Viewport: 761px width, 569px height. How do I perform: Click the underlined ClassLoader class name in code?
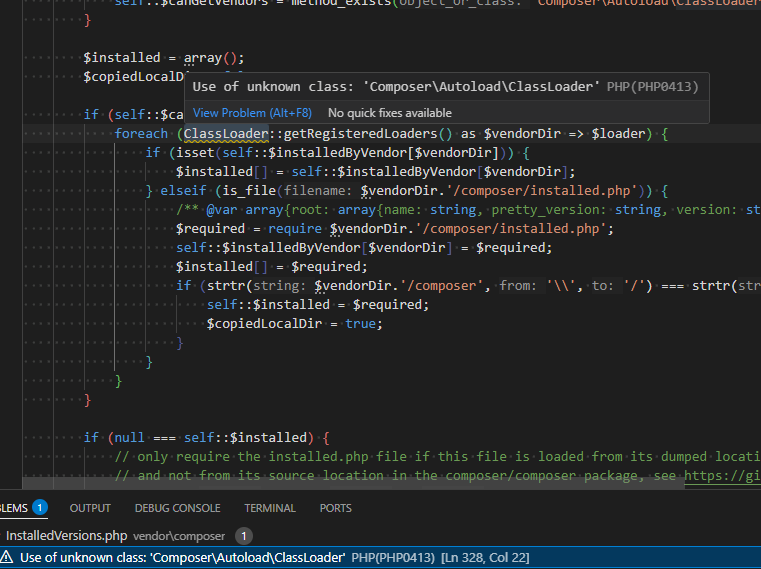coord(225,134)
